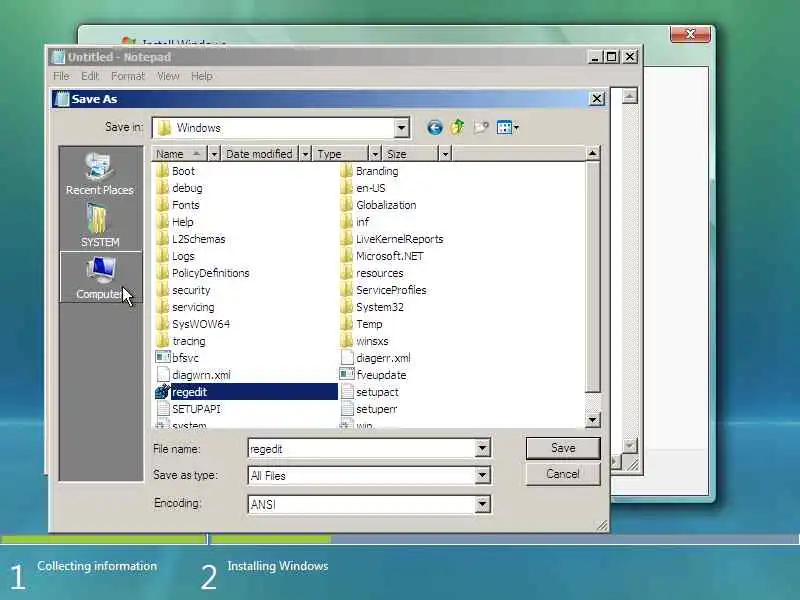Image resolution: width=800 pixels, height=600 pixels.
Task: Open the Encoding dropdown
Action: click(x=482, y=504)
